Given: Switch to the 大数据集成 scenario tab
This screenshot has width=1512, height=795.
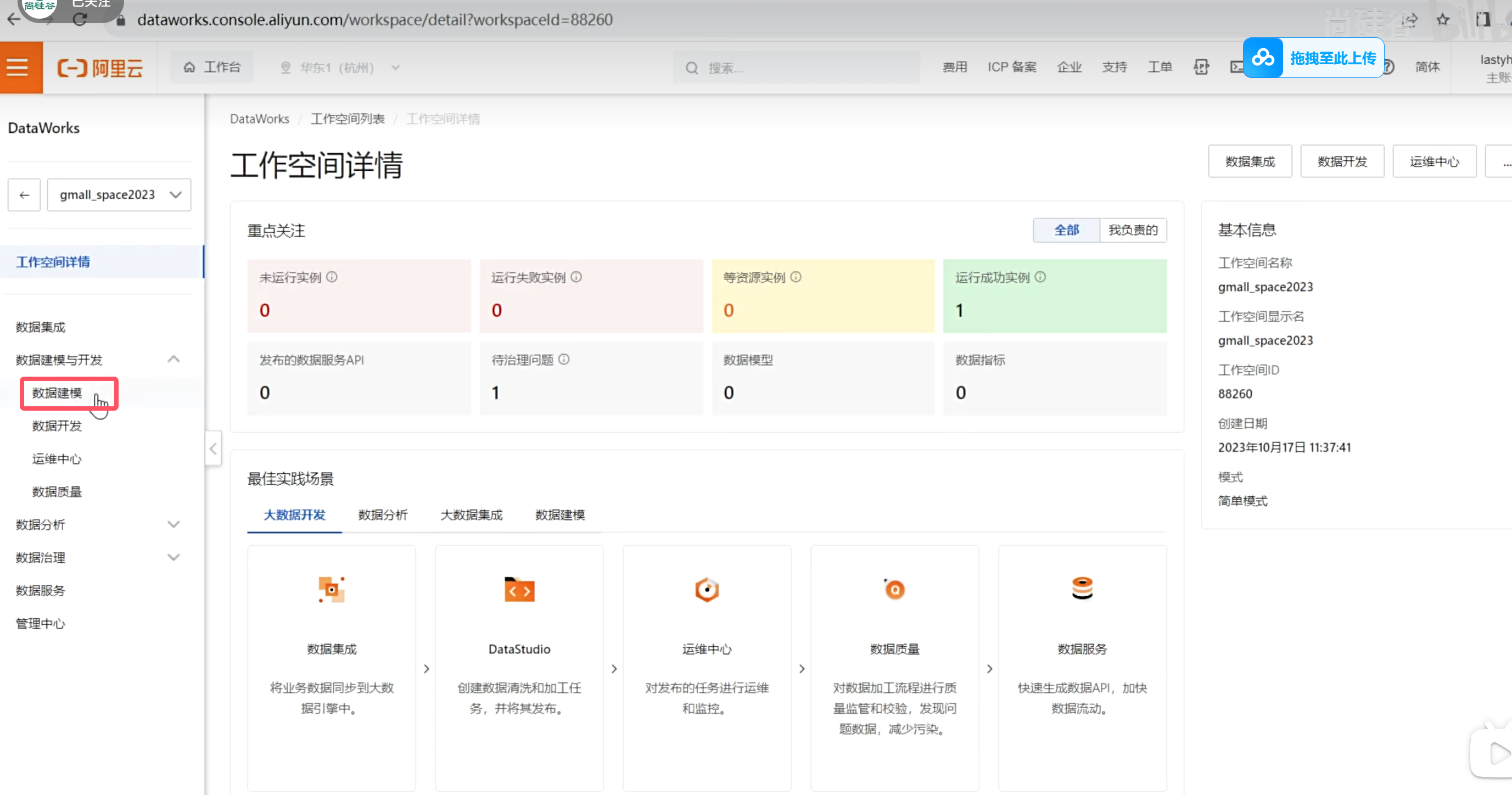Looking at the screenshot, I should [471, 515].
